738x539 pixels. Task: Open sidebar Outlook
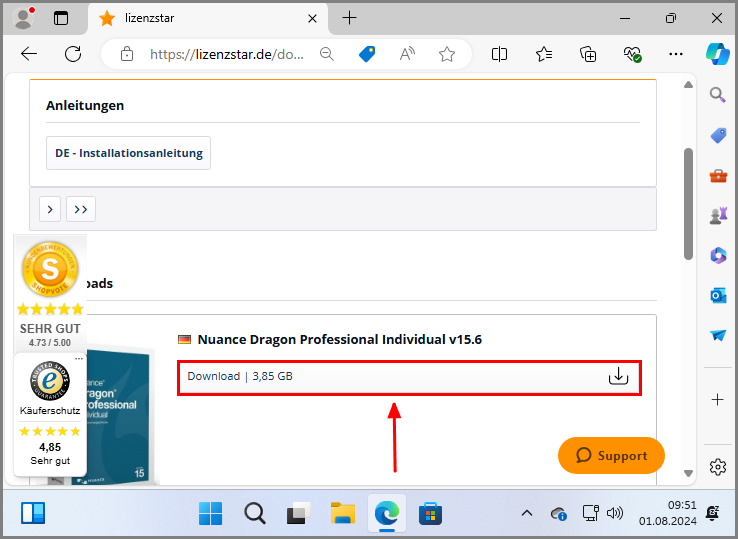point(718,296)
